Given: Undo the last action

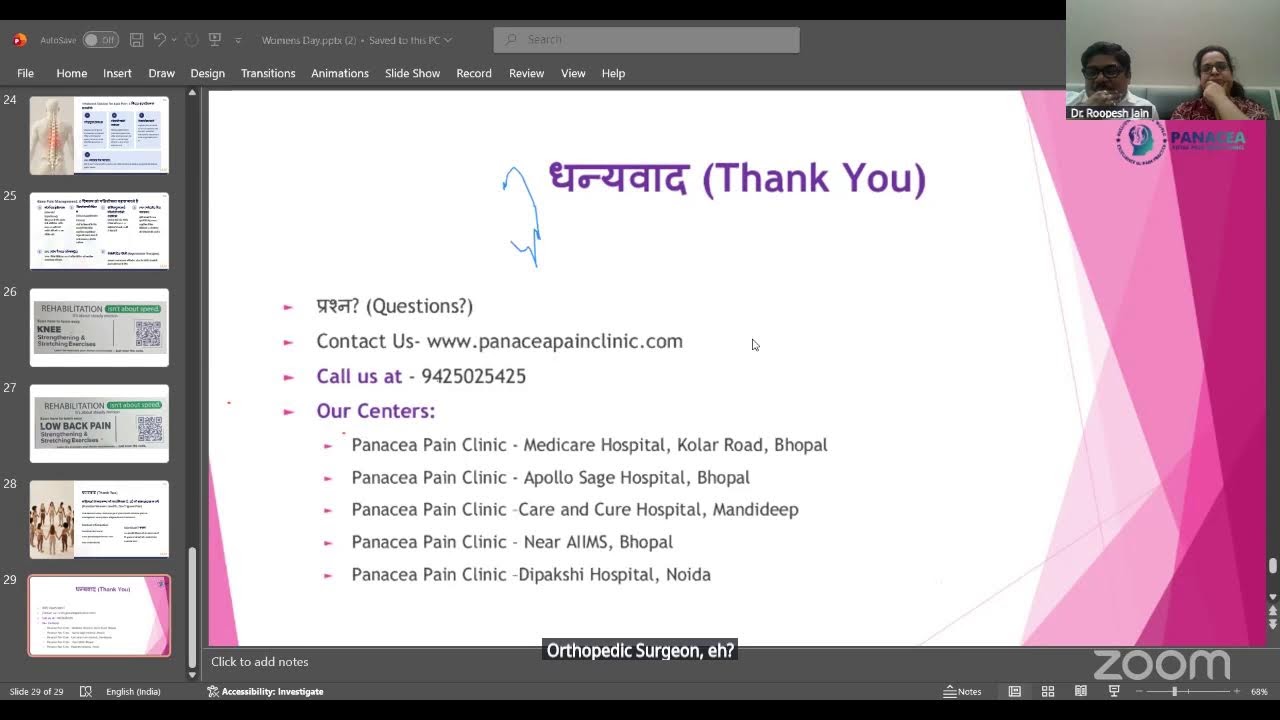Looking at the screenshot, I should coord(159,40).
